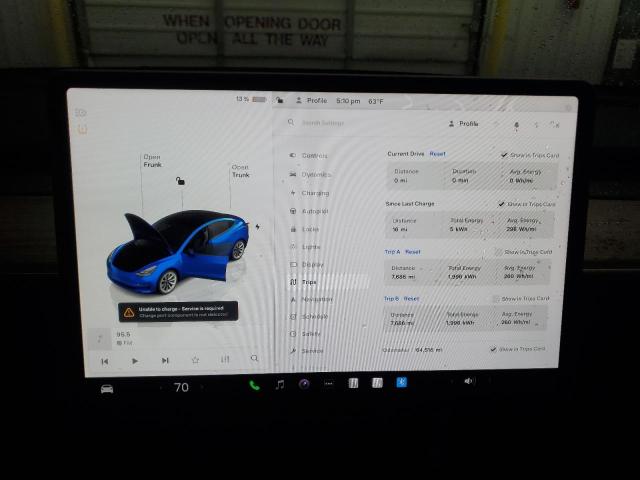Tap the orange seatbelt warning icon
This screenshot has height=480, width=640.
click(x=82, y=130)
